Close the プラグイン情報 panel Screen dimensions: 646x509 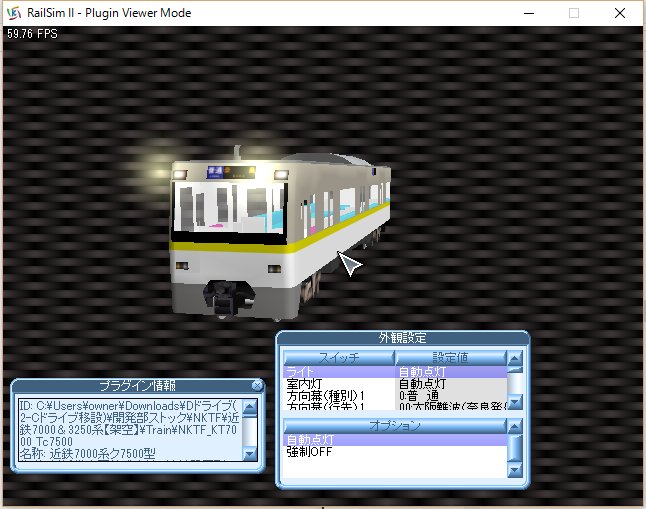point(257,386)
